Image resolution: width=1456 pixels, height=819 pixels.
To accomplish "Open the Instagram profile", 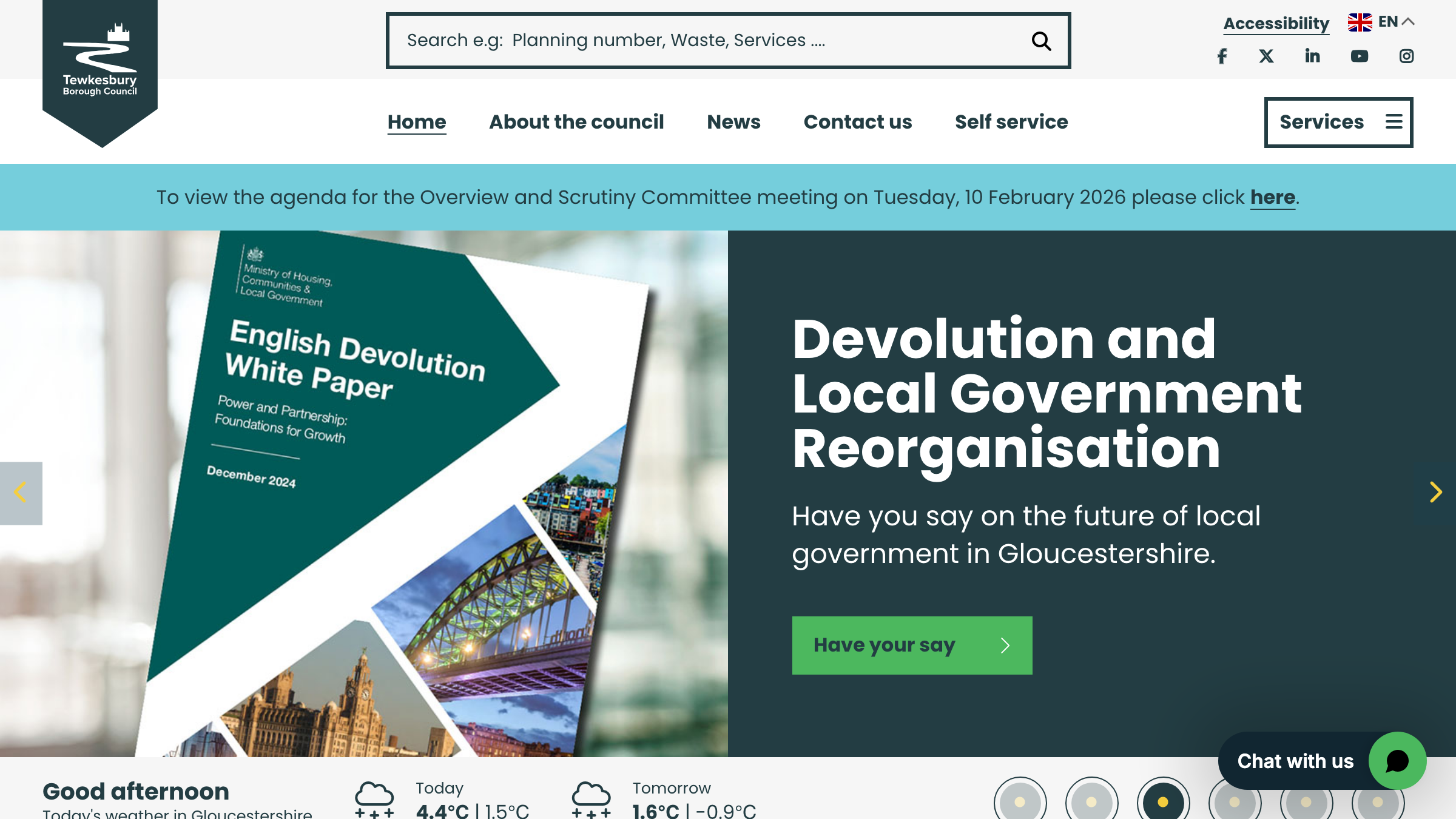I will [x=1406, y=56].
